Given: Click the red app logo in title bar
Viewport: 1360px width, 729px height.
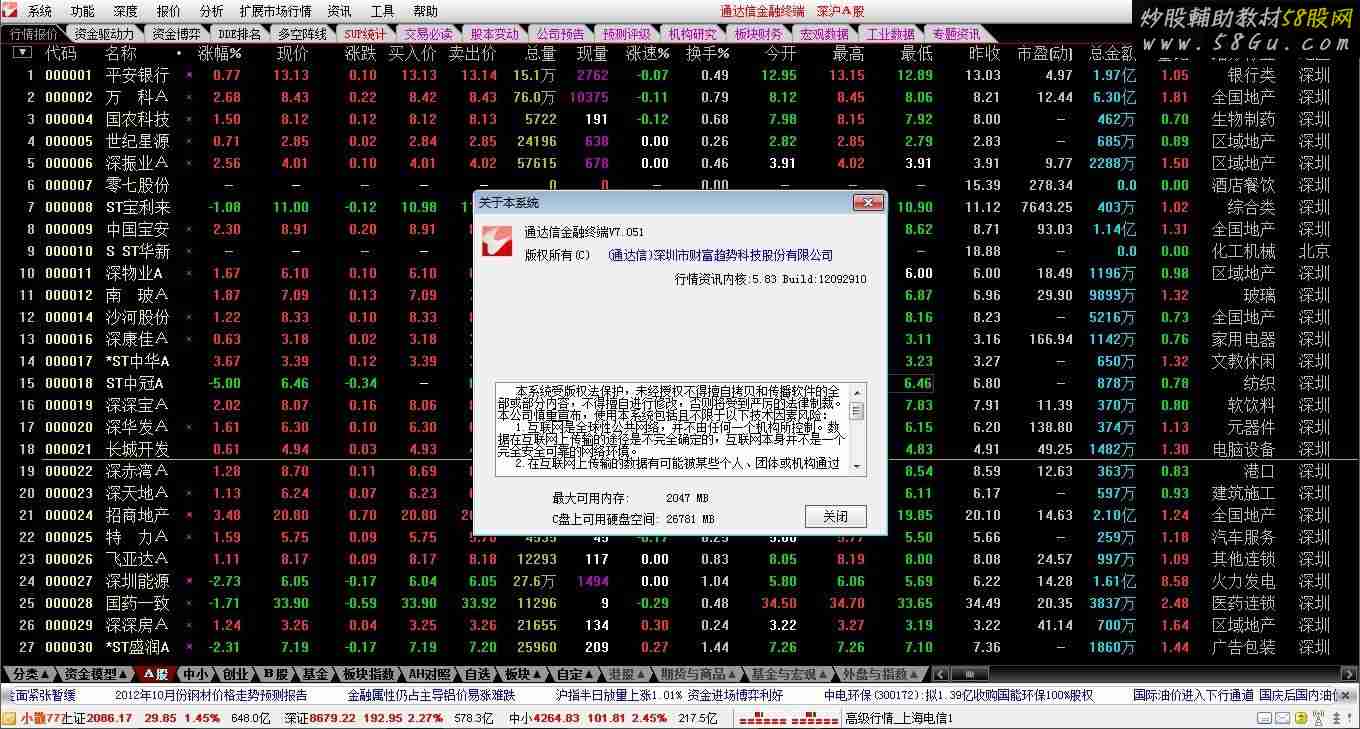Looking at the screenshot, I should tap(11, 11).
